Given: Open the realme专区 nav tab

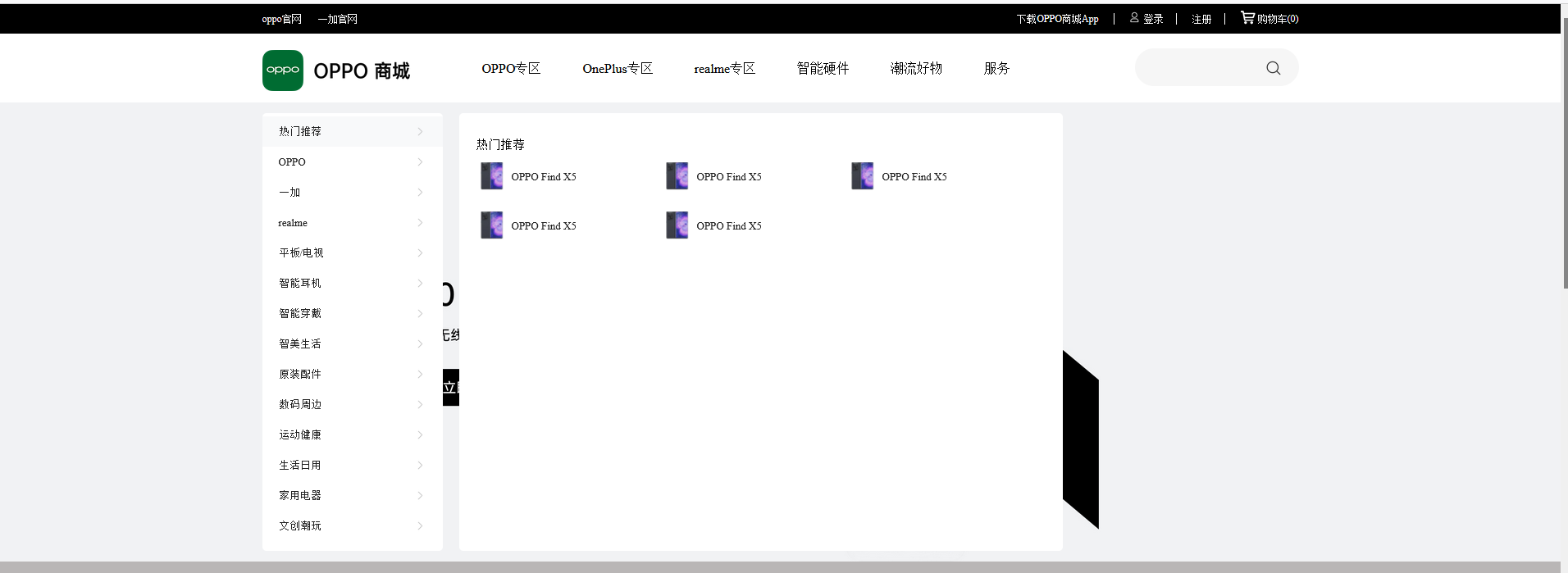Looking at the screenshot, I should point(724,69).
